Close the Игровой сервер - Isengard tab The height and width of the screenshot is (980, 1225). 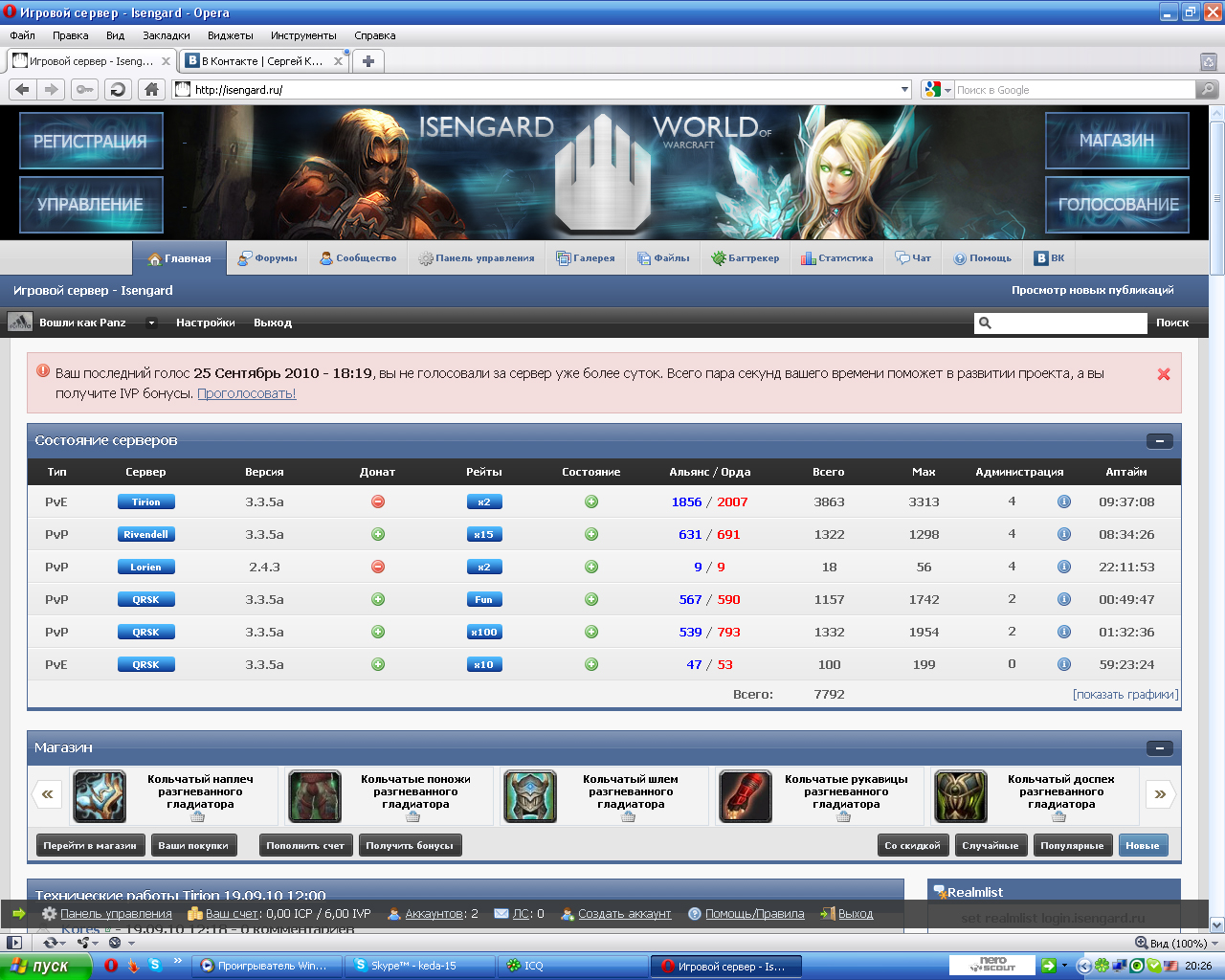click(166, 61)
